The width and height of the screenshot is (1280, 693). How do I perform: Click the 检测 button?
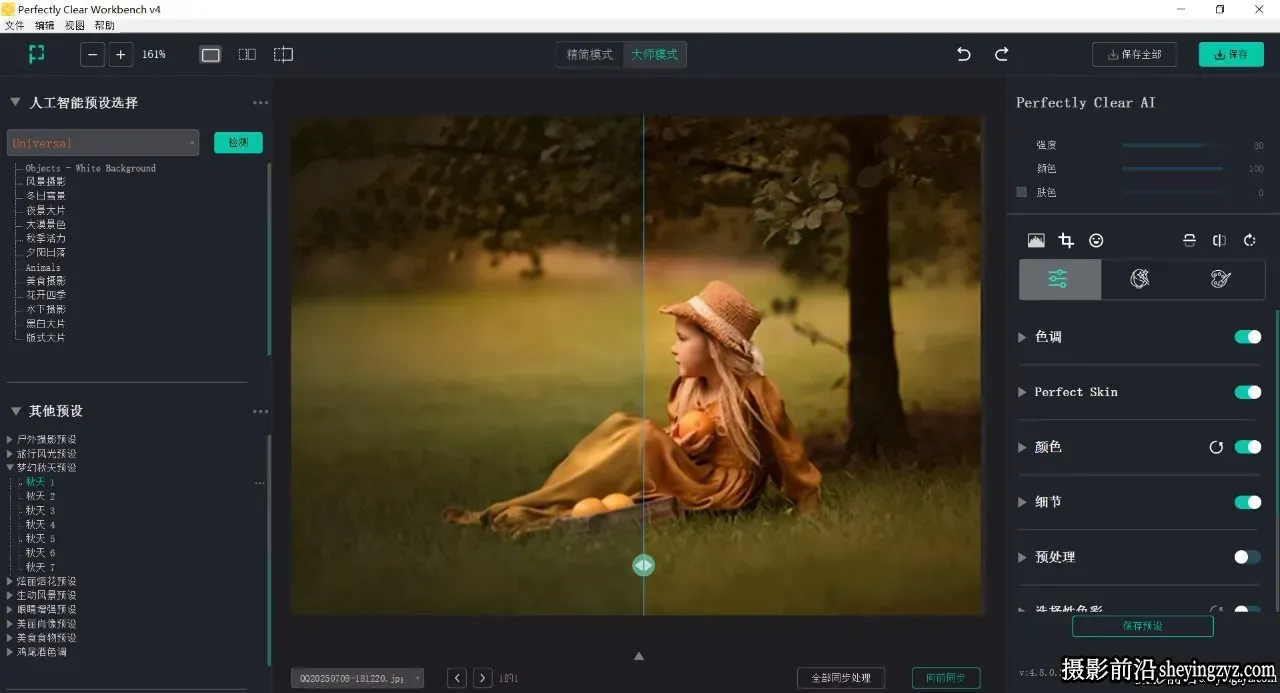point(238,143)
